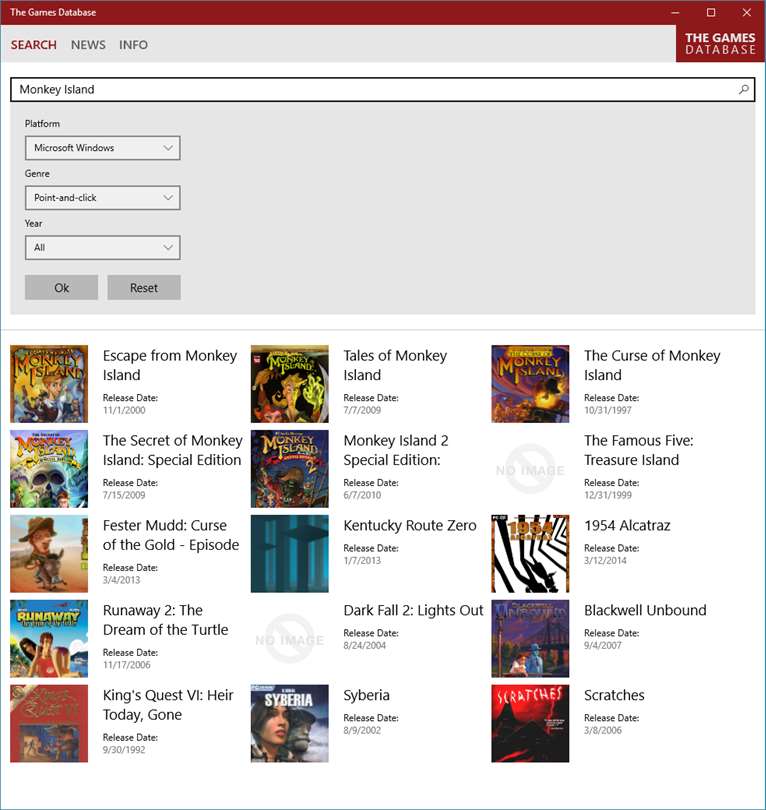Open Secret of Monkey Island Special Edition cover

[x=49, y=469]
